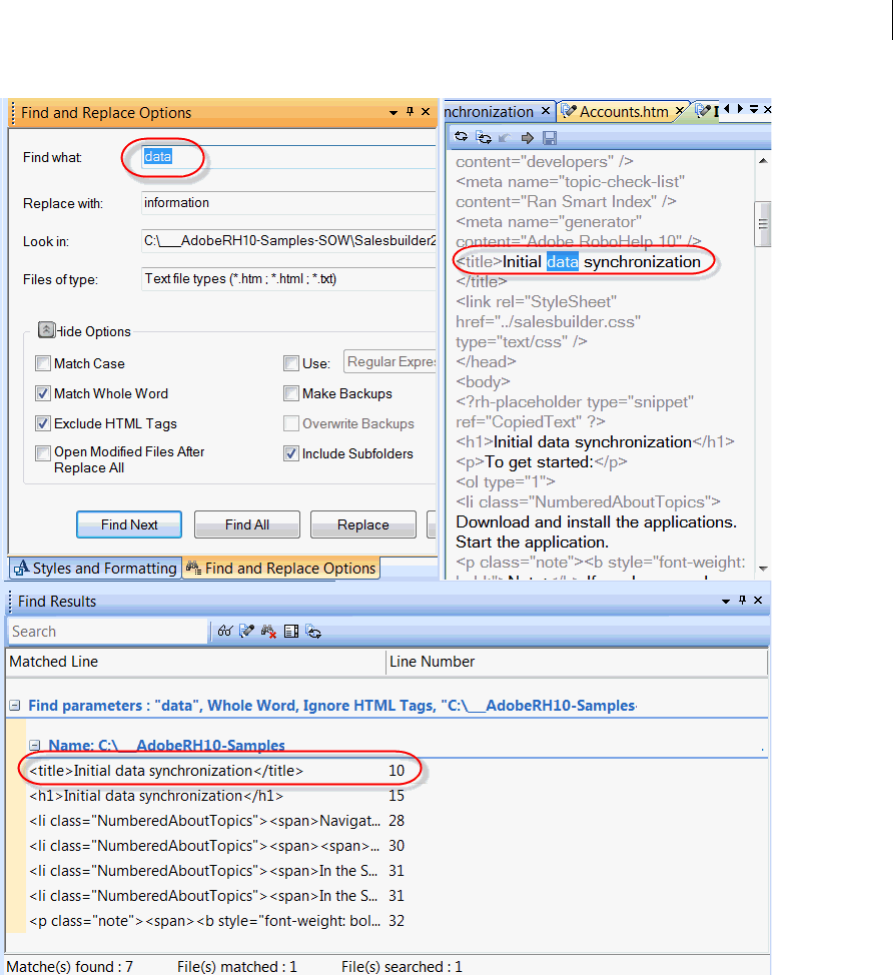Close the Find and Replace Options panel
The height and width of the screenshot is (975, 893).
click(x=425, y=111)
